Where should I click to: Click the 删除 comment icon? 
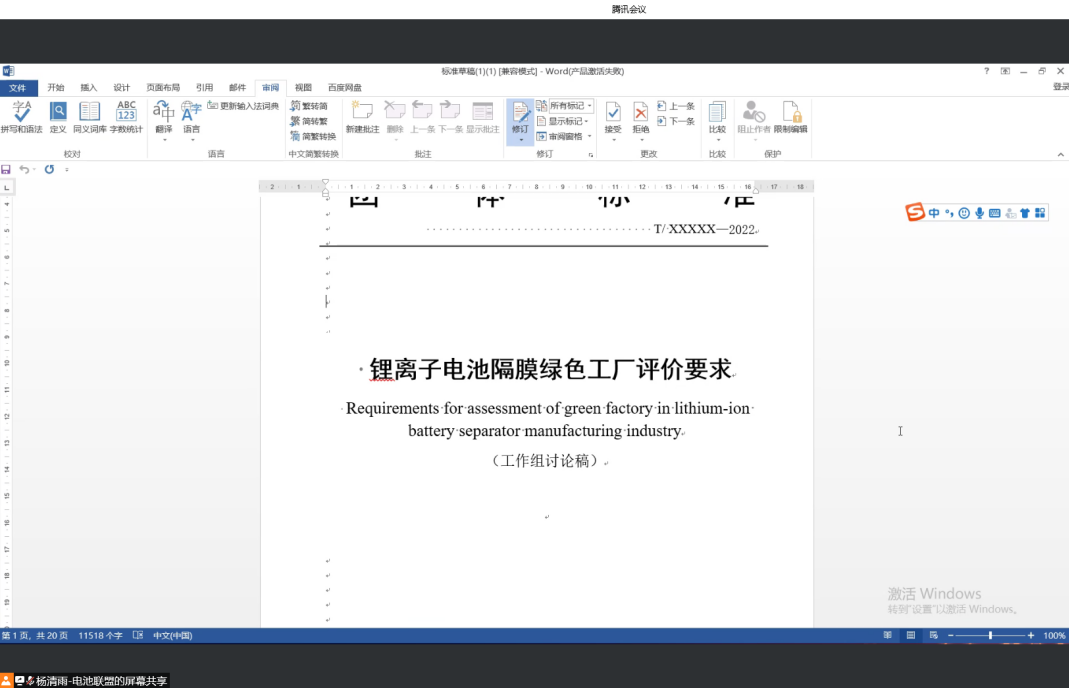pyautogui.click(x=395, y=111)
